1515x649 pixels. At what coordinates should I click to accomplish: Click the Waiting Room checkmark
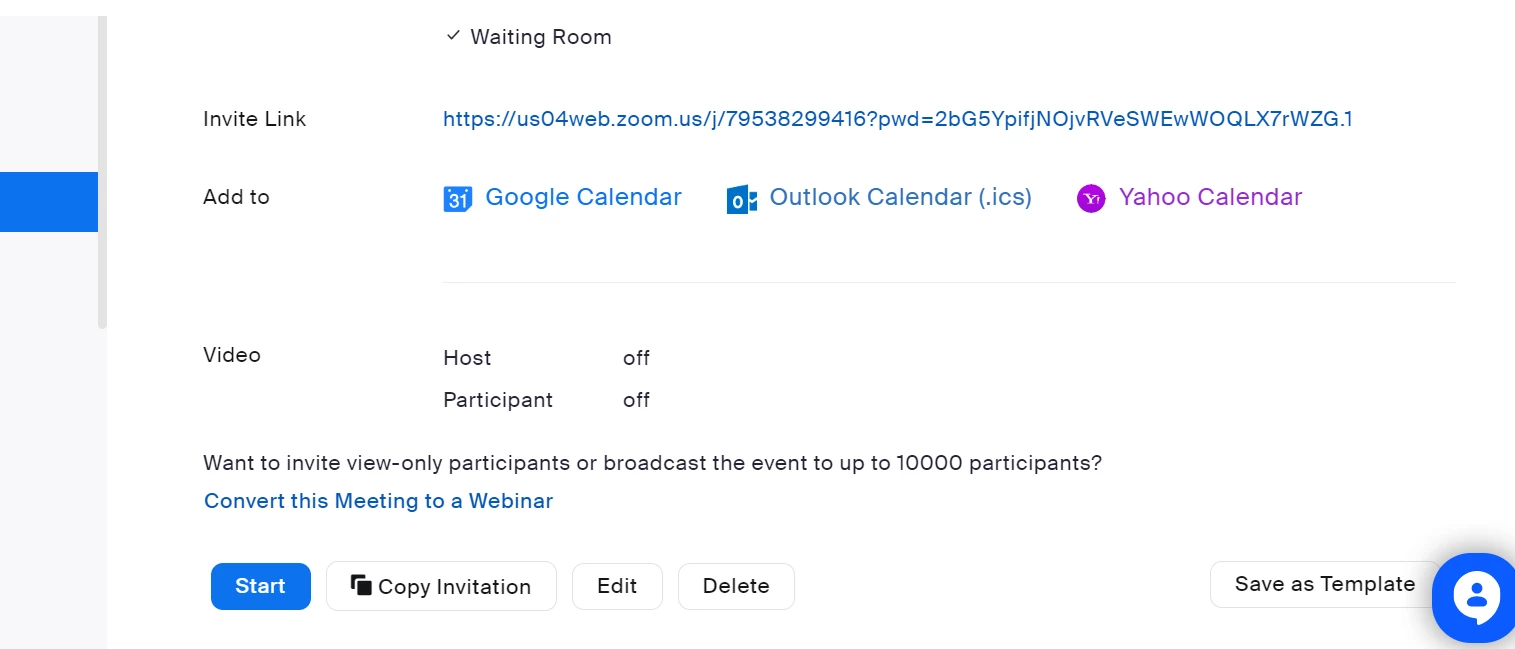click(x=453, y=36)
